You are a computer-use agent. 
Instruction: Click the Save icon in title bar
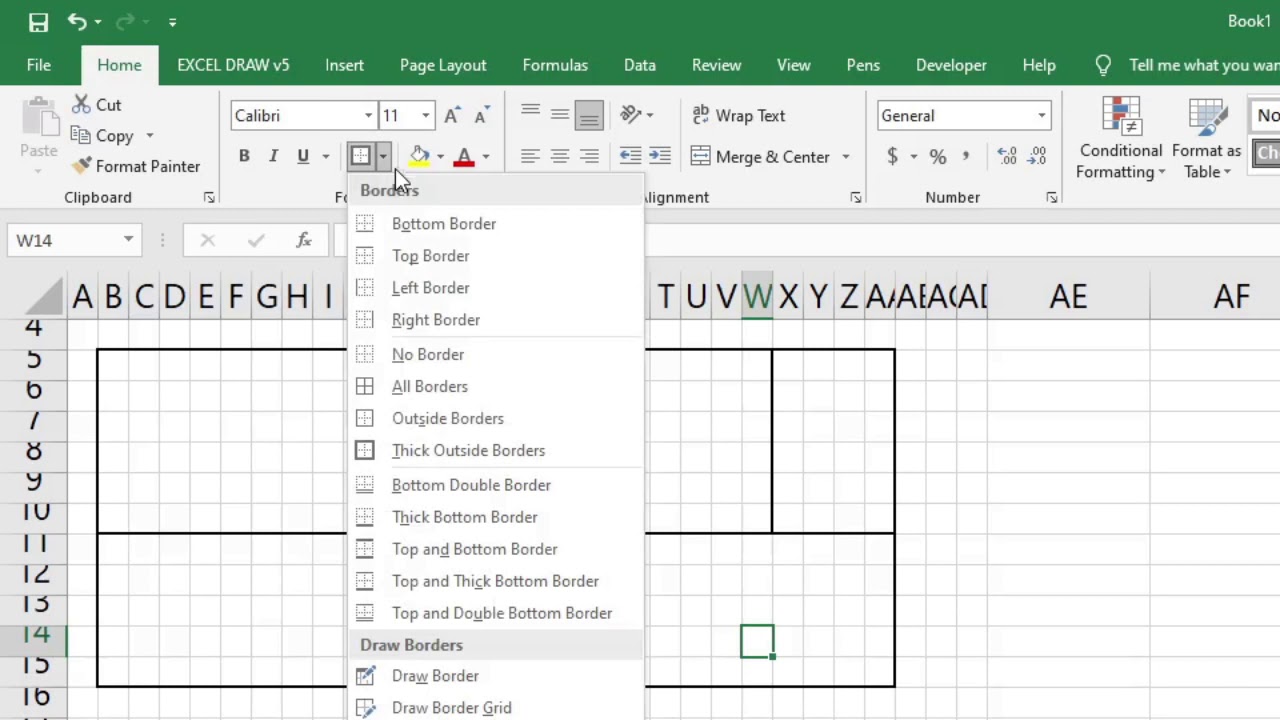click(x=38, y=21)
